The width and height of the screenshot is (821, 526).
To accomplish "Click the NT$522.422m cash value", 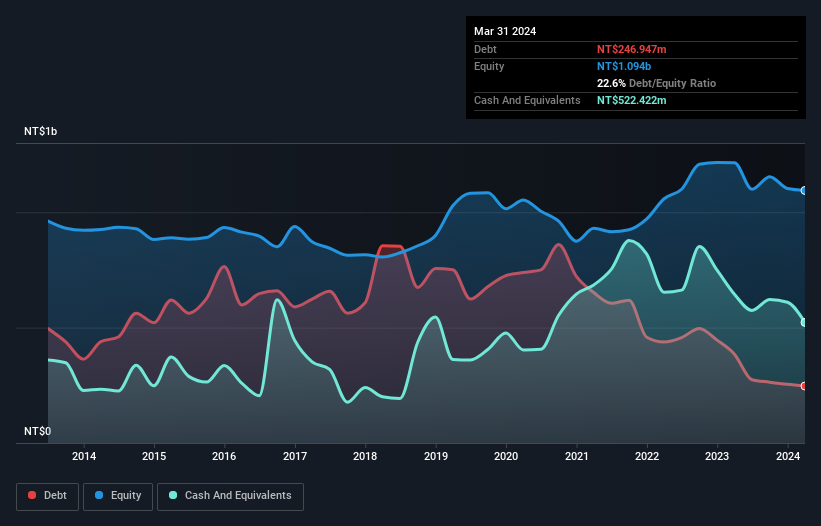I will click(x=631, y=100).
